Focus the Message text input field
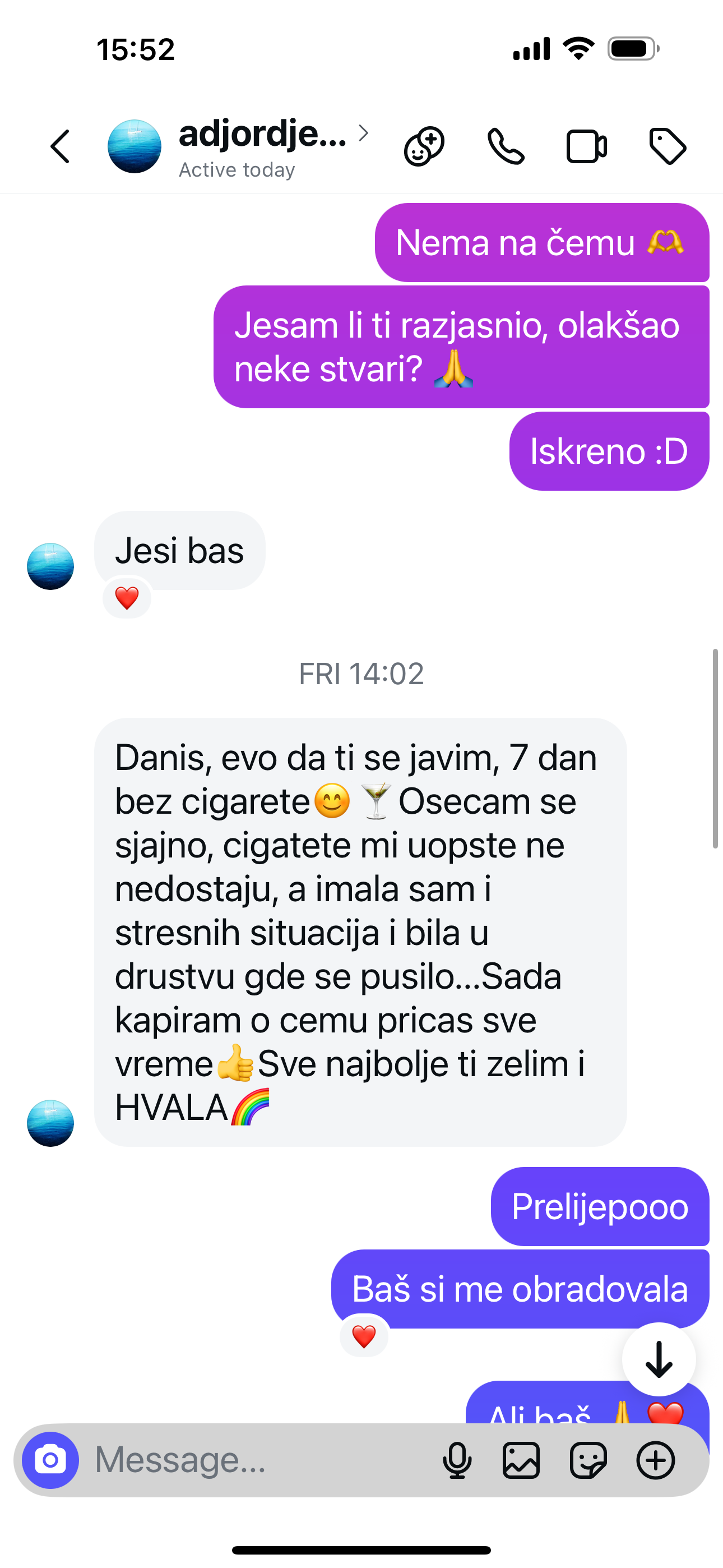The image size is (723, 1568). tap(262, 1460)
